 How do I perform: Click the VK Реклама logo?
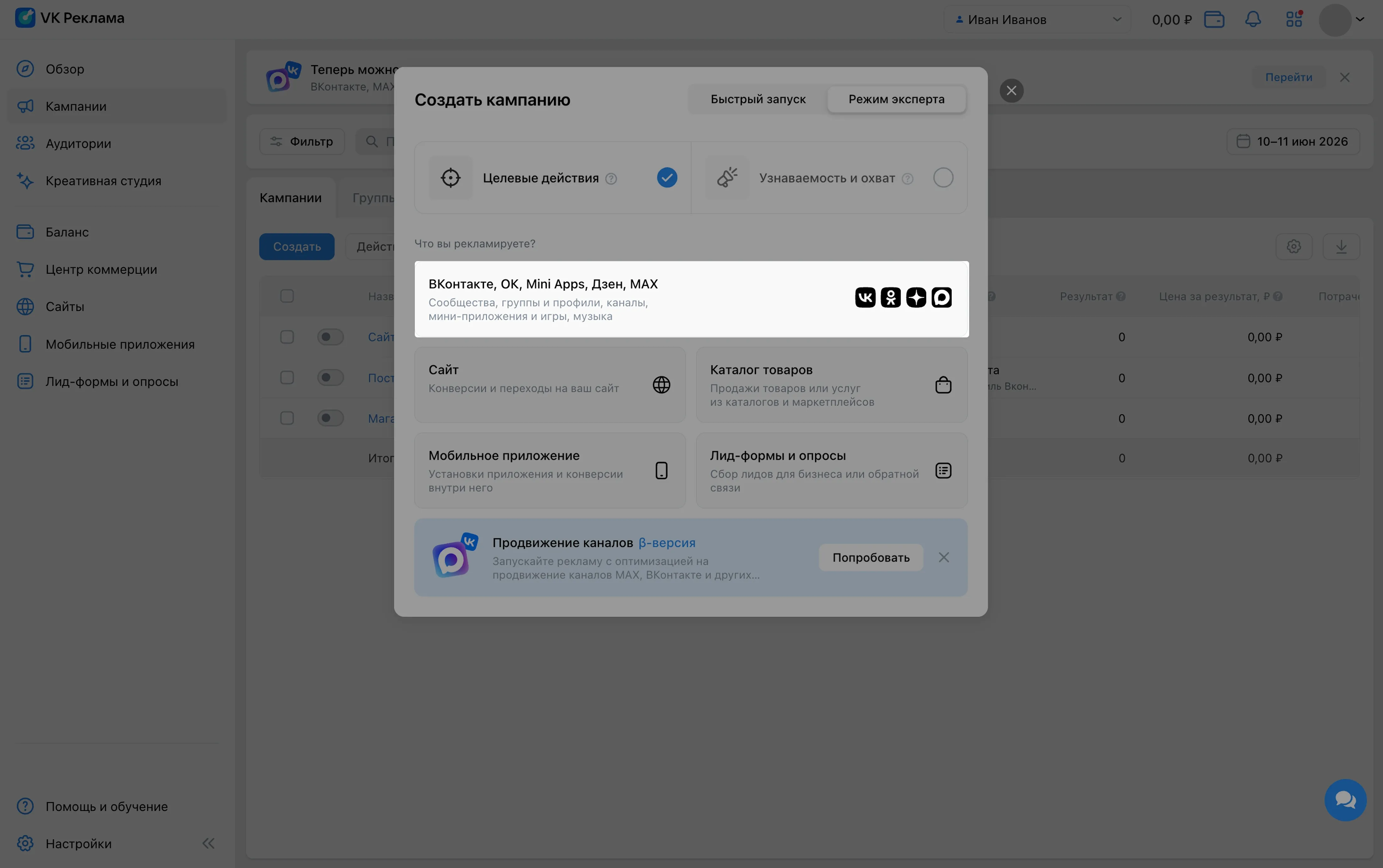tap(69, 18)
